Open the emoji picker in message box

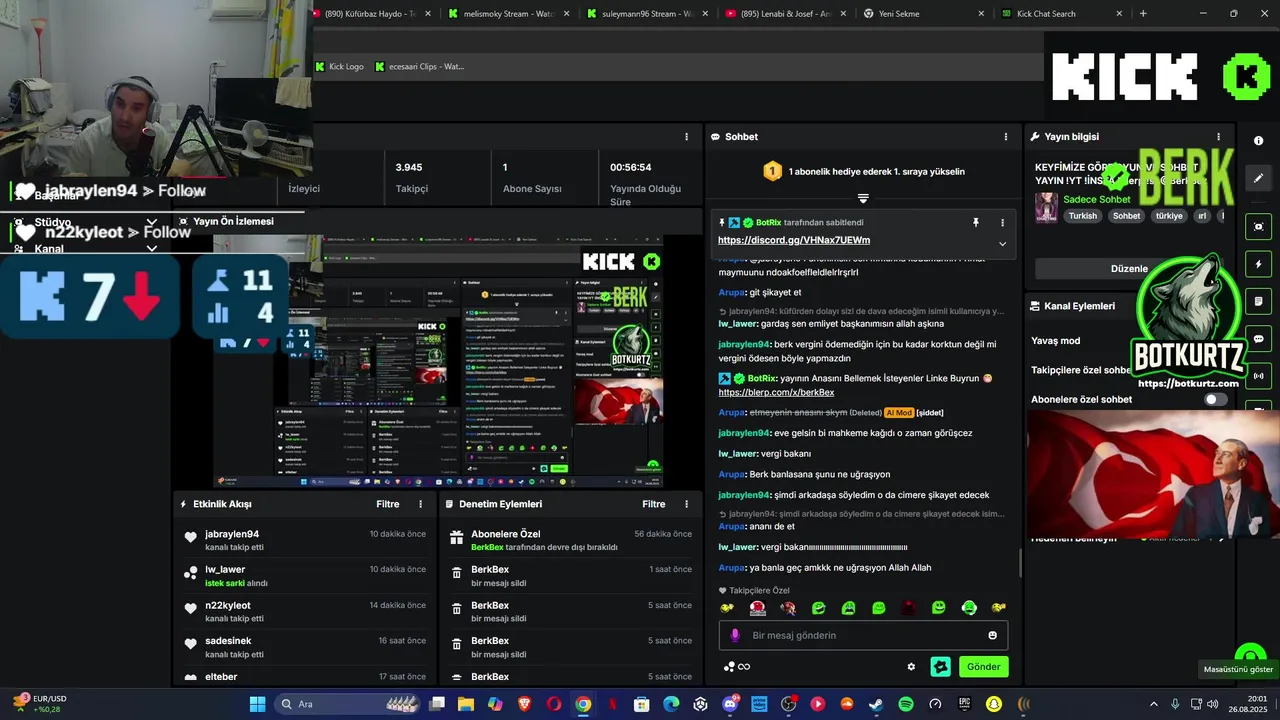tap(993, 635)
